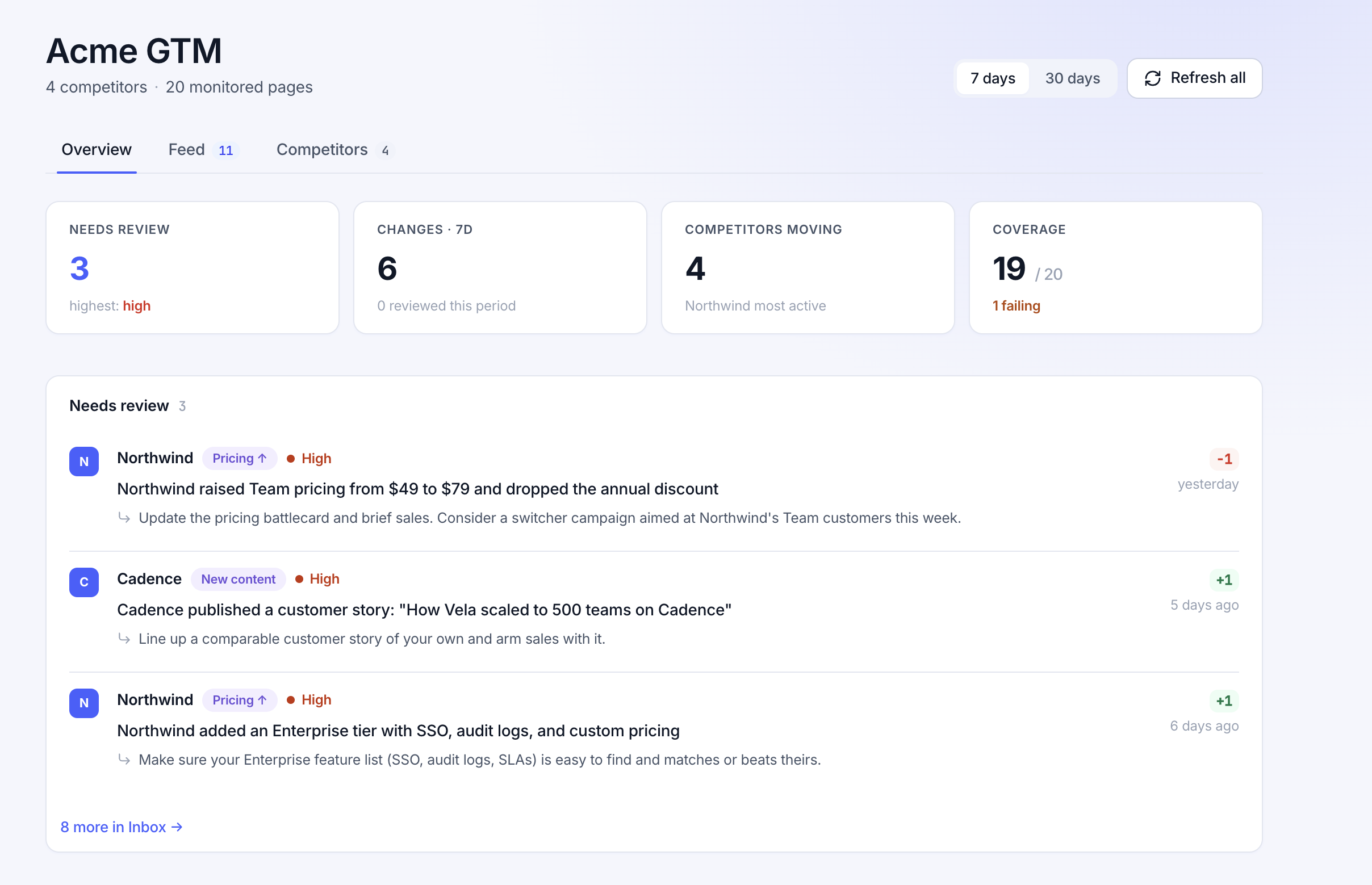This screenshot has height=885, width=1372.
Task: Open the Overview tab
Action: [97, 149]
